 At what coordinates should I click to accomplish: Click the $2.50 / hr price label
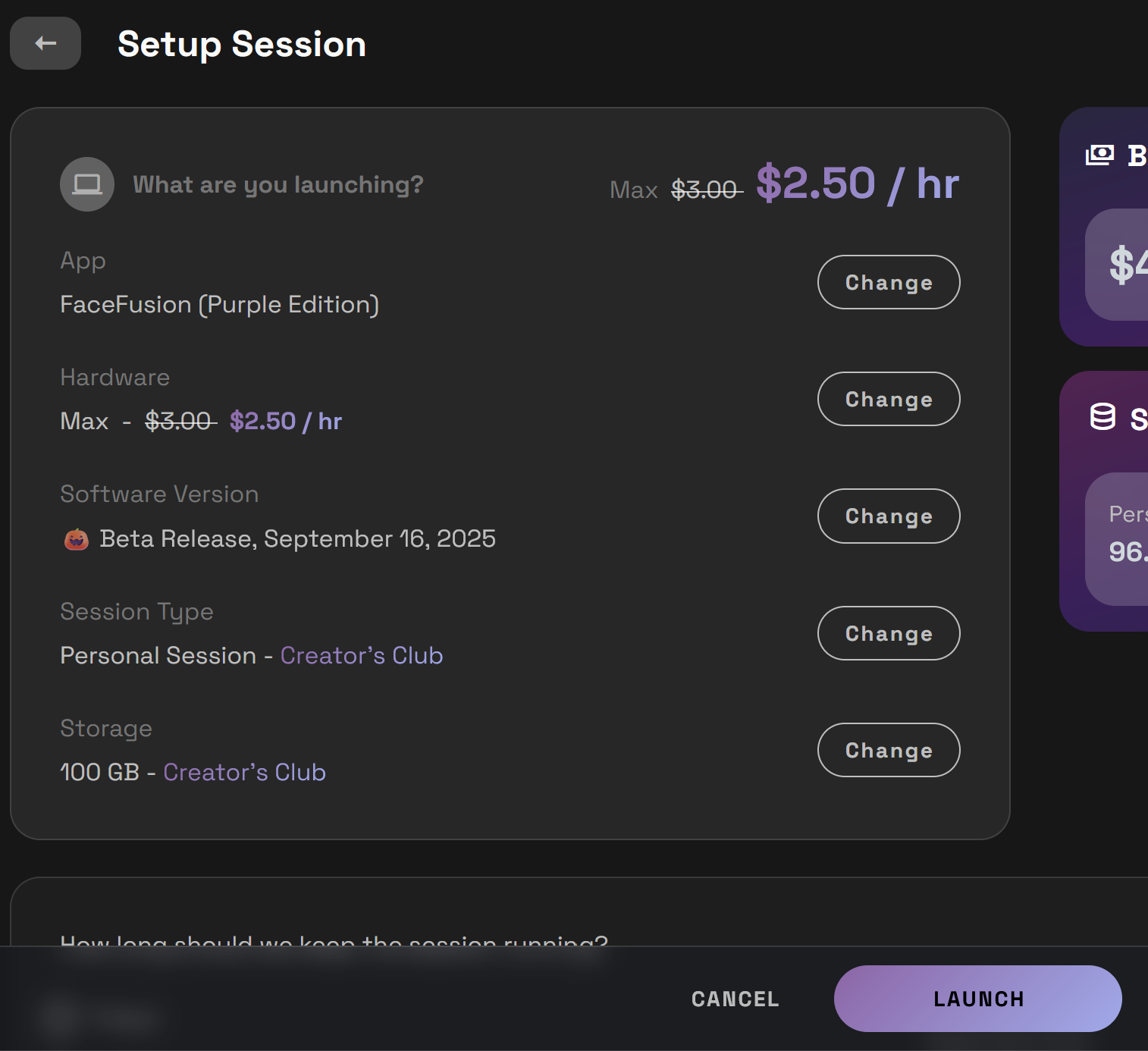[x=857, y=182]
